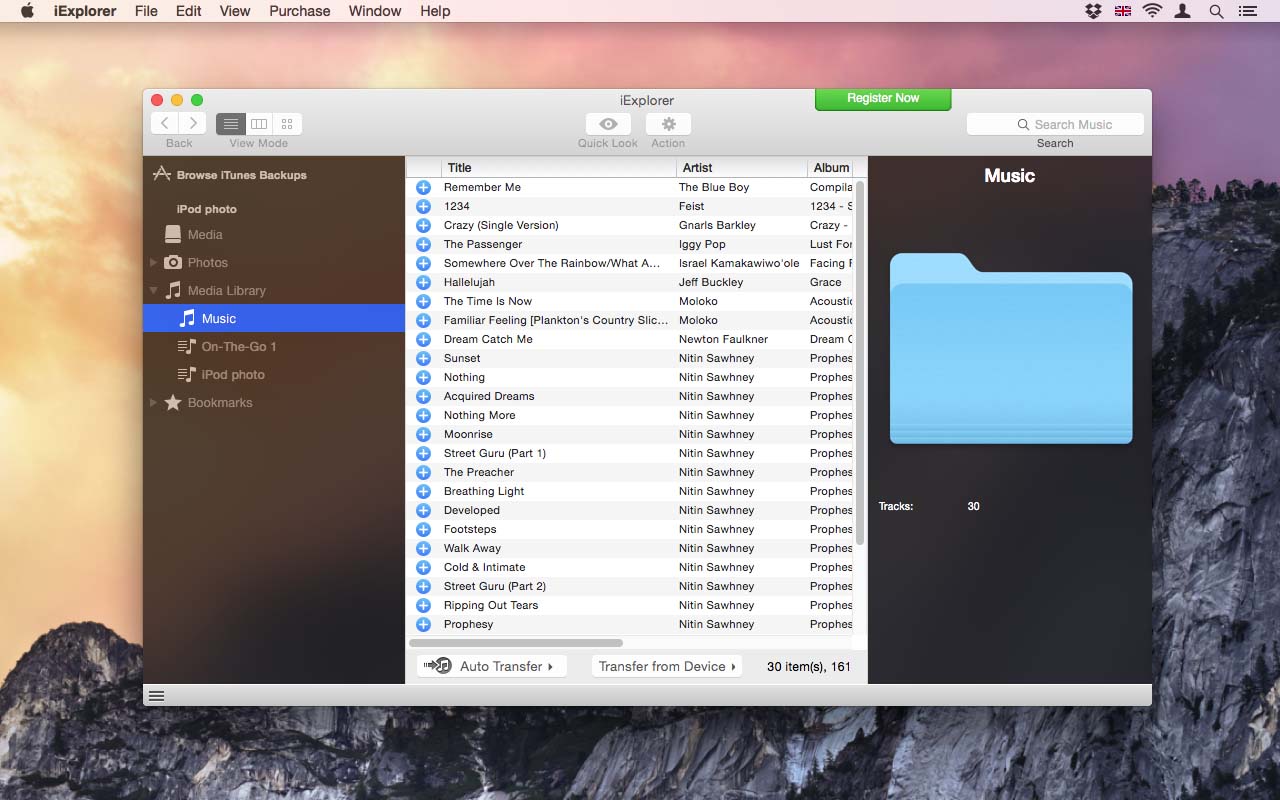This screenshot has height=800, width=1280.
Task: Click plus icon beside Remember Me
Action: pos(423,187)
